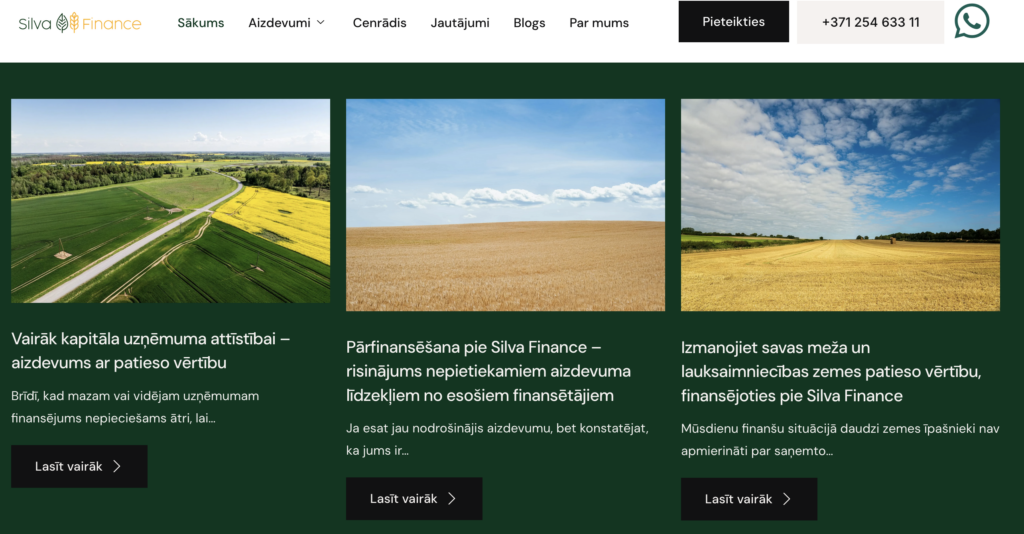
Task: Click Lasīt vairāk under the Pārfinansēšana article
Action: (x=414, y=498)
